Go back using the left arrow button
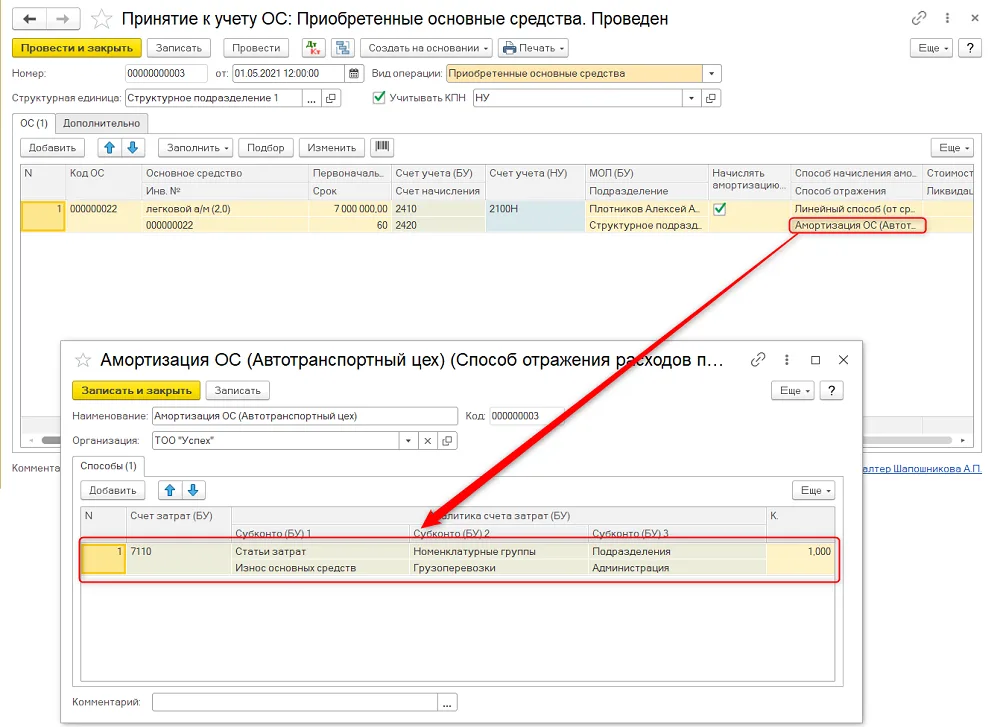Image resolution: width=1000 pixels, height=727 pixels. coord(29,19)
